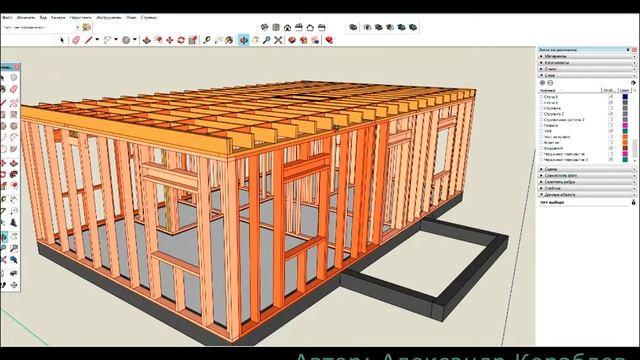Select the Zoom magnifier tool in top toolbar
This screenshot has width=640, height=360.
tap(267, 40)
